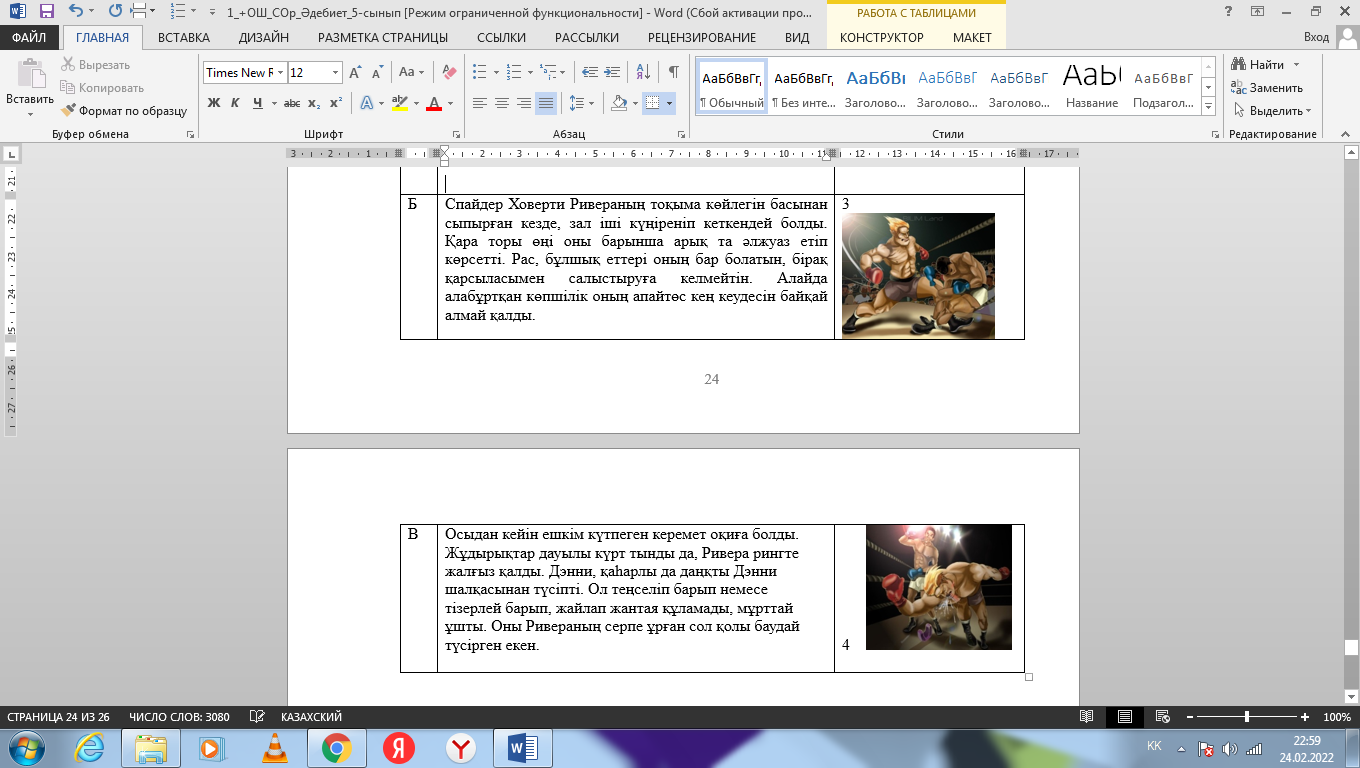Expand line spacing options dropdown
This screenshot has height=768, width=1360.
591,103
